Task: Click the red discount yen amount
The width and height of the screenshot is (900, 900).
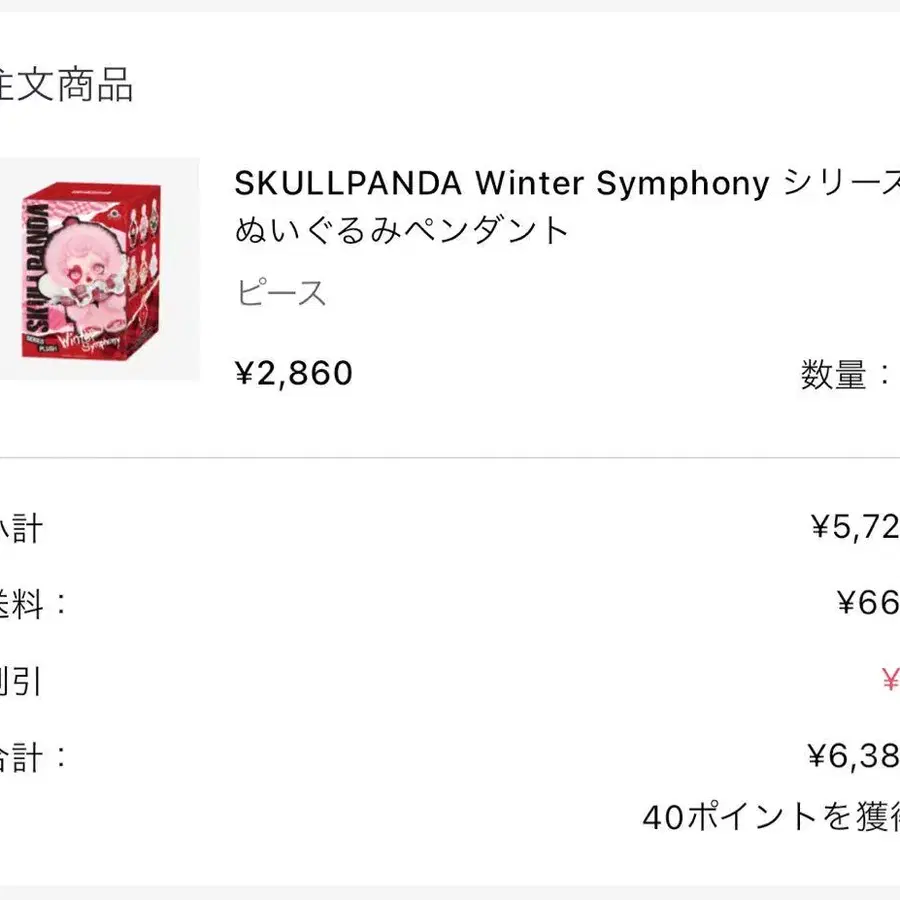Action: coord(890,679)
